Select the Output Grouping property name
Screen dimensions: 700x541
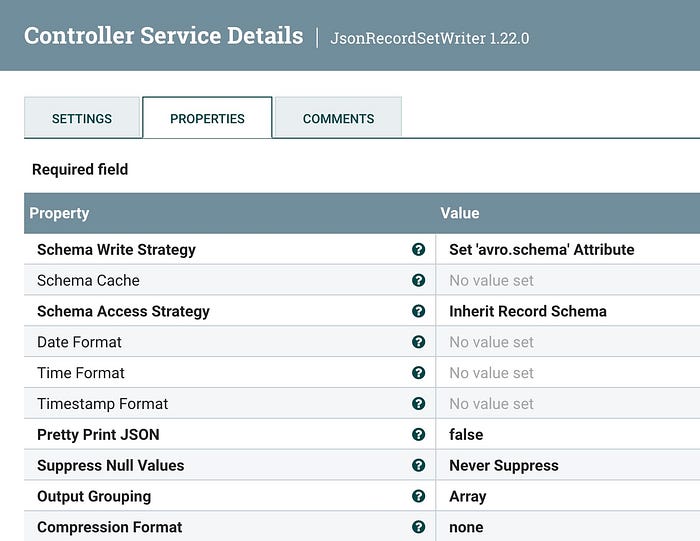(94, 496)
